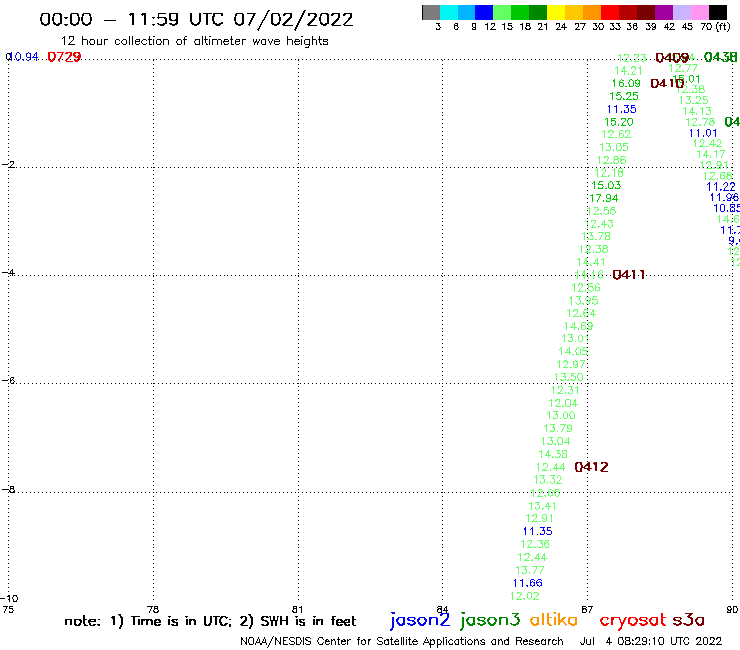Select the 12.02 value at track bottom
740x650 pixels.
point(524,596)
